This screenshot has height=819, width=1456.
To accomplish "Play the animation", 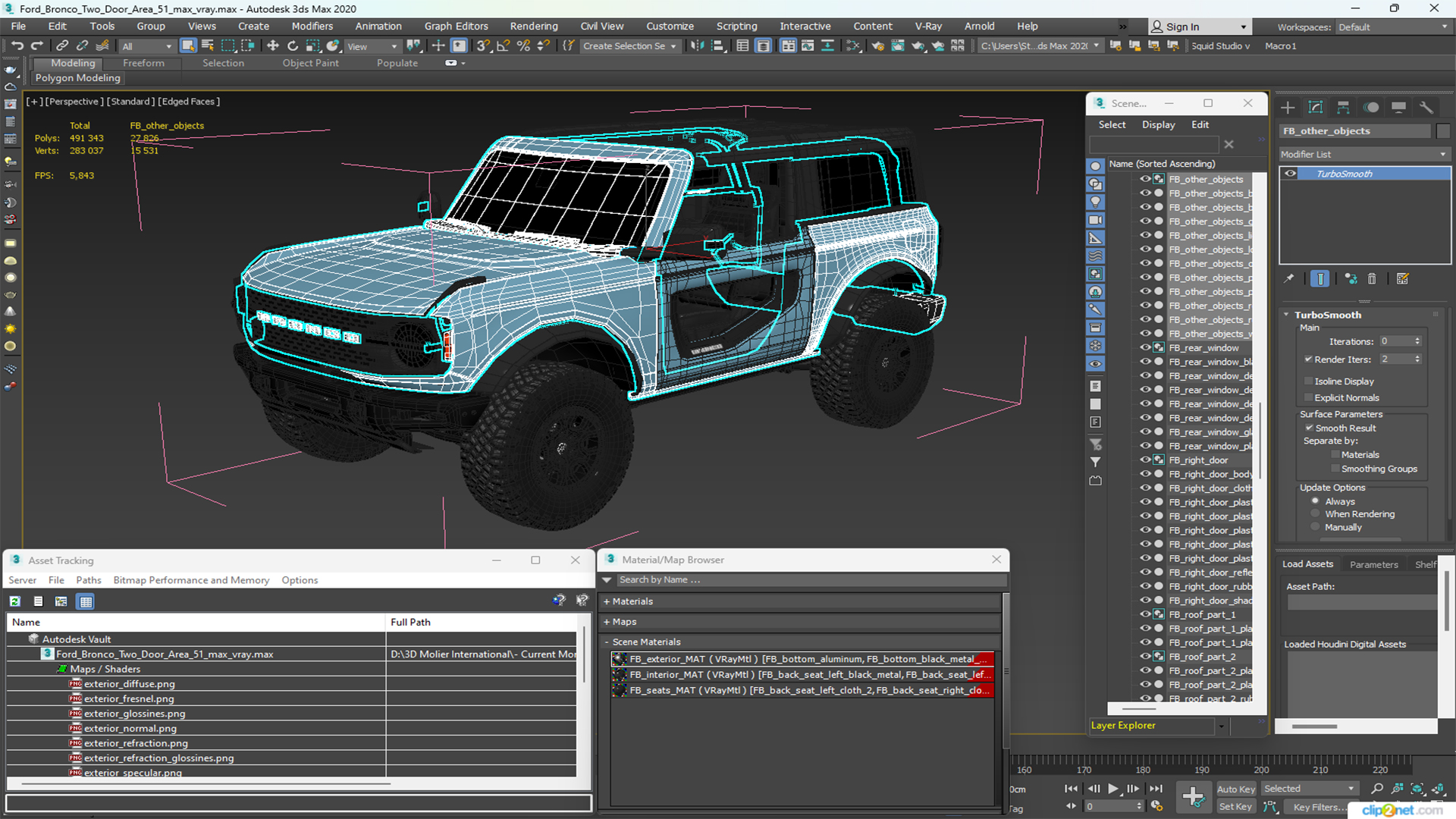I will tap(1112, 789).
